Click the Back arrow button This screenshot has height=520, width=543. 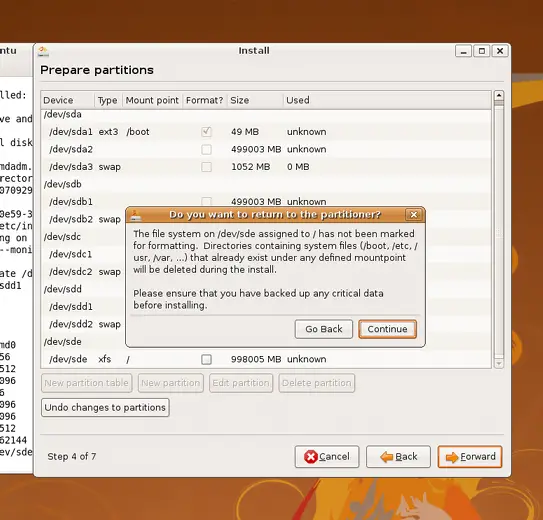coord(398,457)
